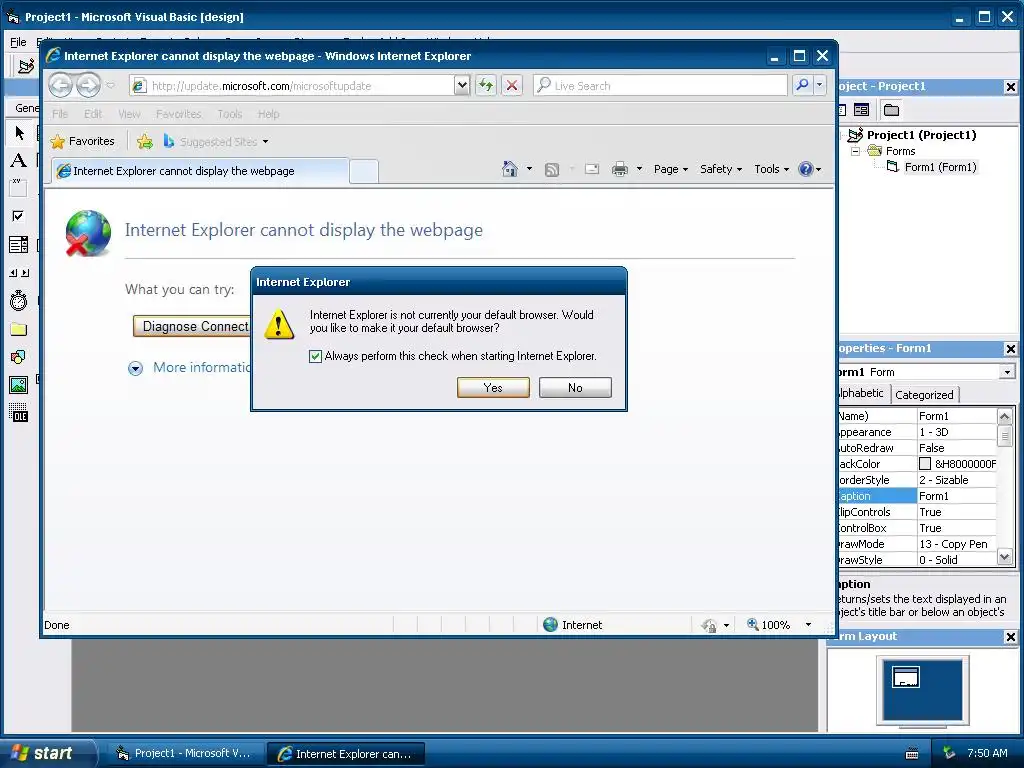Click the Add to Favorites Bar icon
The image size is (1024, 768).
[x=145, y=141]
